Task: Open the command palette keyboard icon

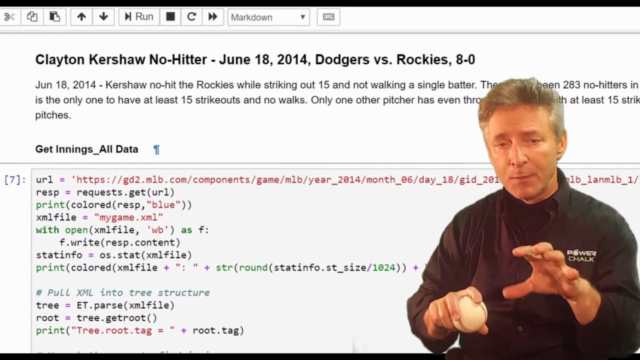Action: [x=328, y=17]
